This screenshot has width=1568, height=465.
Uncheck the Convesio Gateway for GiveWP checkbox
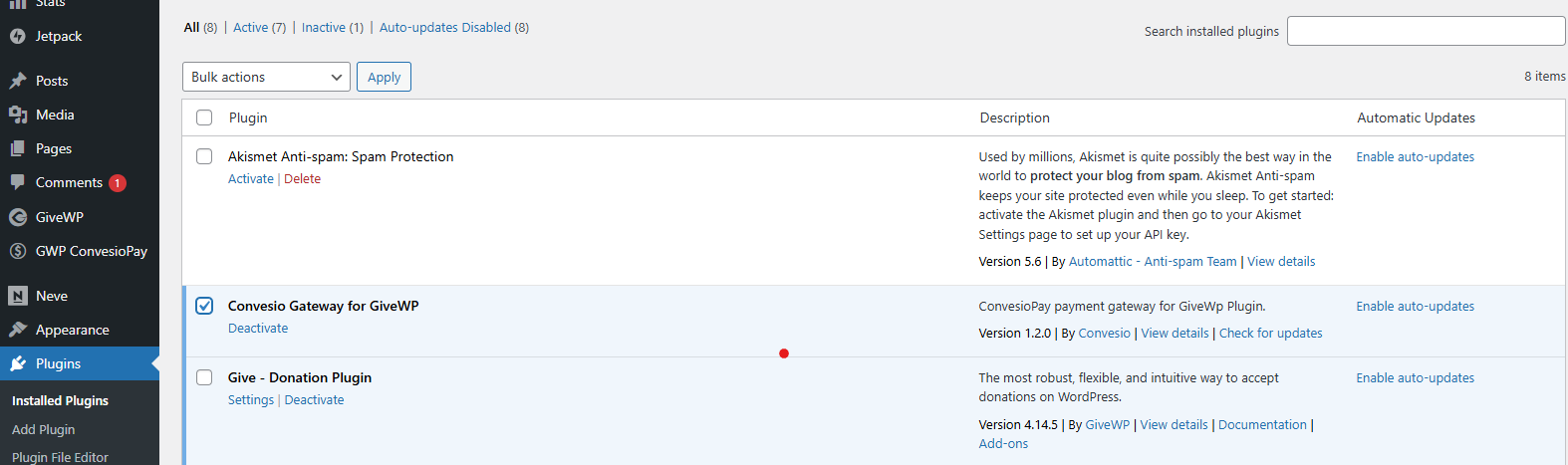pyautogui.click(x=204, y=306)
